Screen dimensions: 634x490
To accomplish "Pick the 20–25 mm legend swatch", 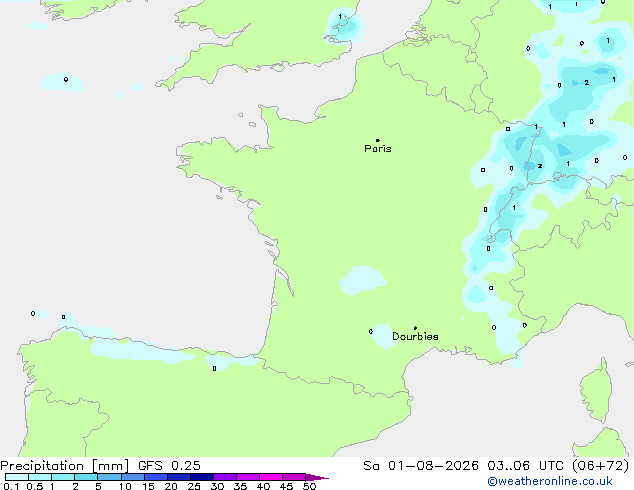I will tap(179, 477).
